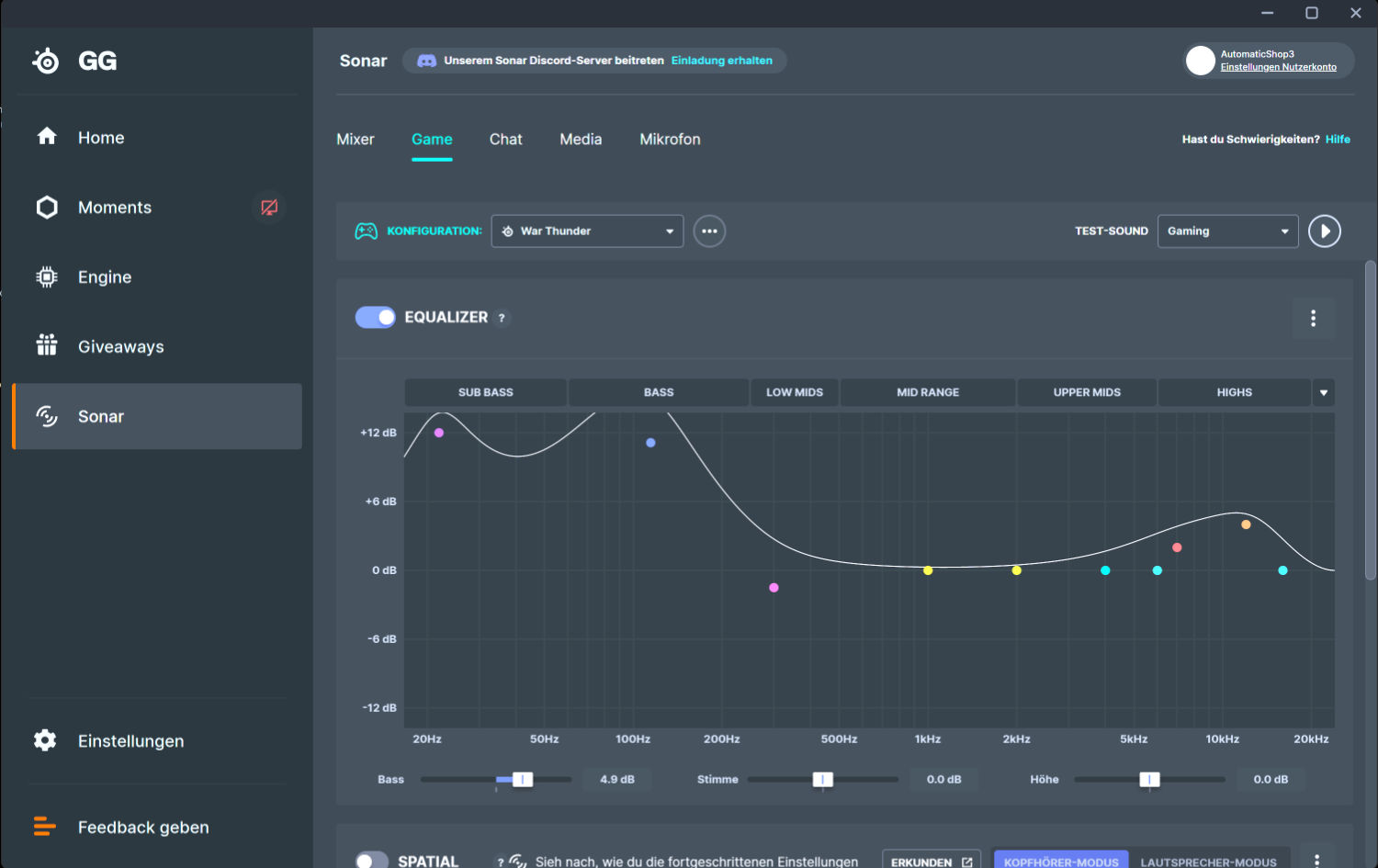Switch to the Mikrofon tab
The height and width of the screenshot is (868, 1378).
[671, 140]
